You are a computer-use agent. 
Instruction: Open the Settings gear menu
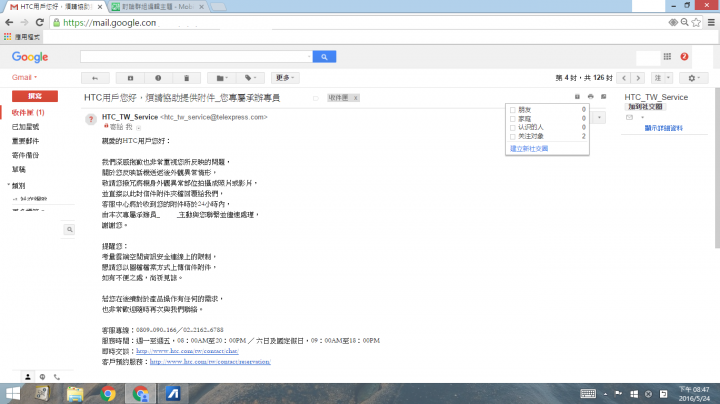pos(693,78)
